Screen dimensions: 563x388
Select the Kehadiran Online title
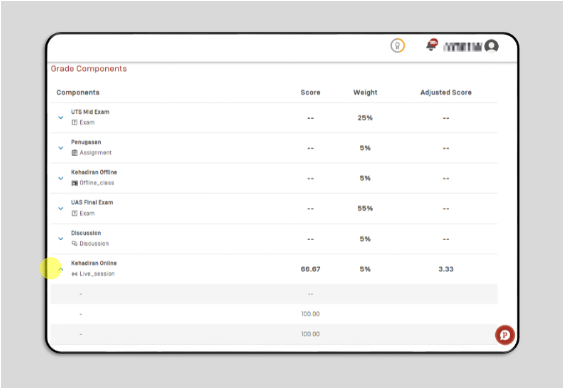pyautogui.click(x=94, y=263)
